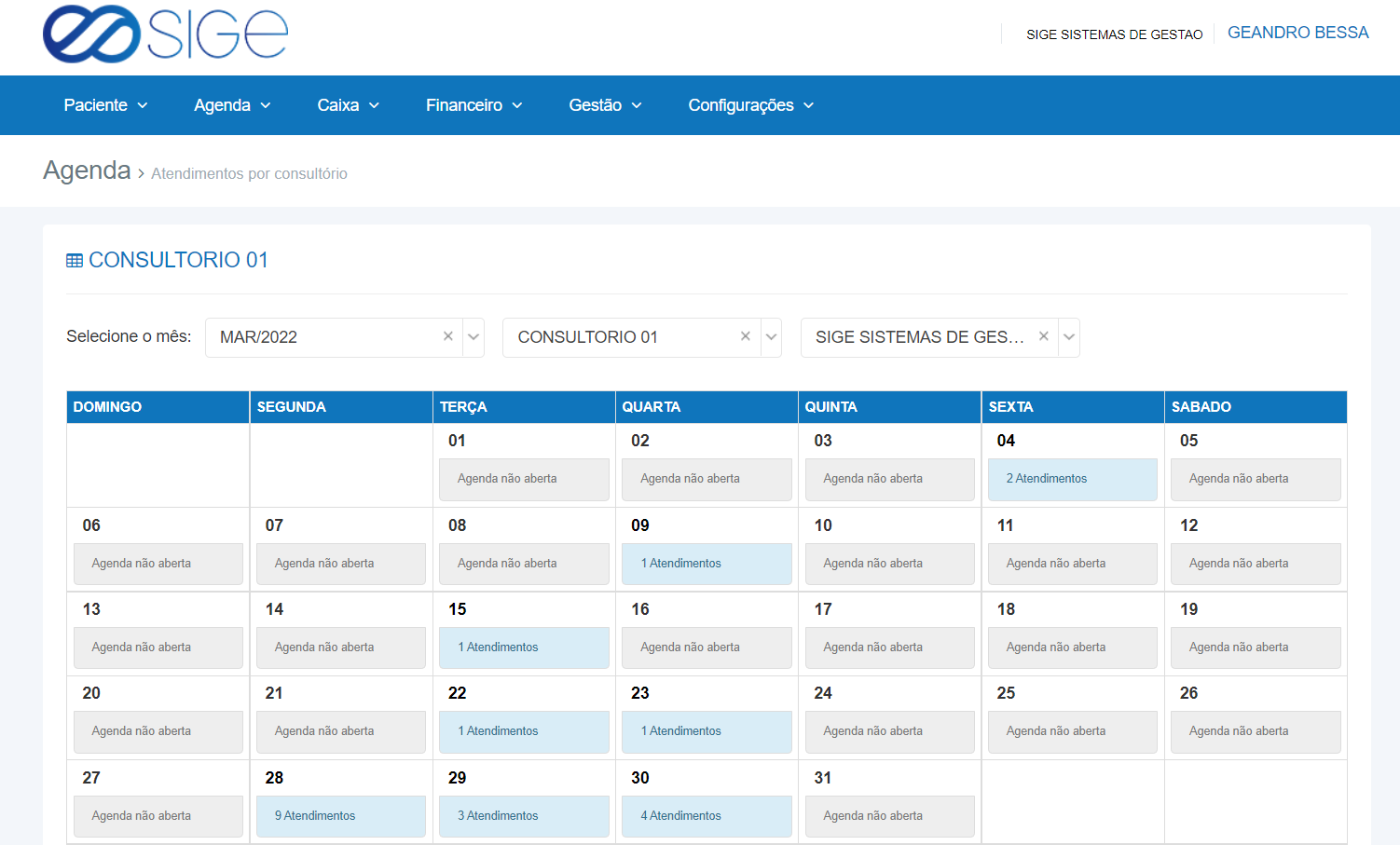Click Agenda não aberta on day 11

pos(1073,564)
